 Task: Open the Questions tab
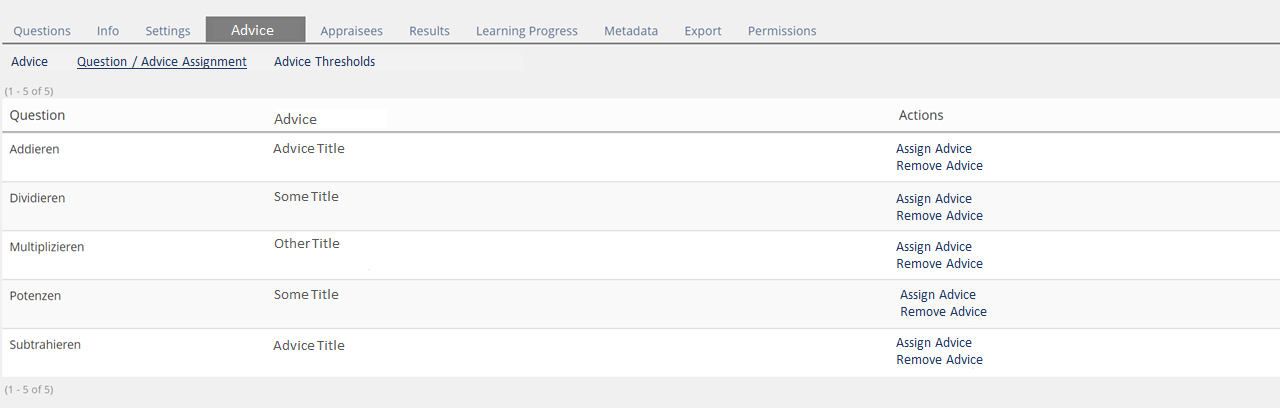click(x=42, y=31)
